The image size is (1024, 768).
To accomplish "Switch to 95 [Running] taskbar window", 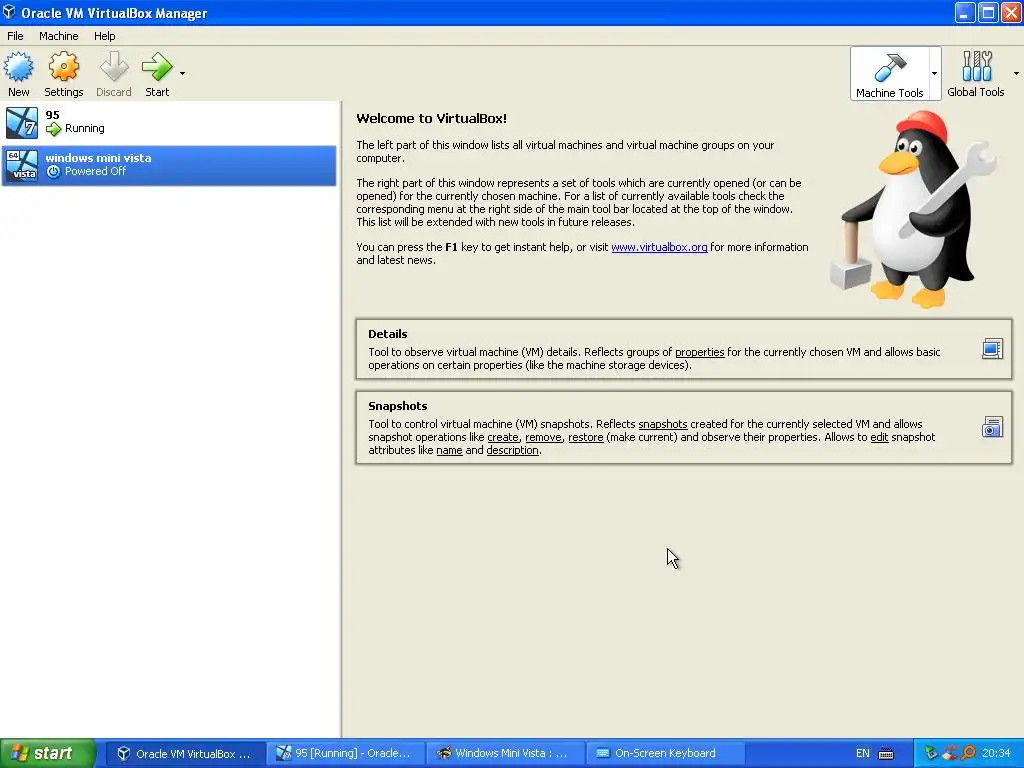I will (345, 753).
